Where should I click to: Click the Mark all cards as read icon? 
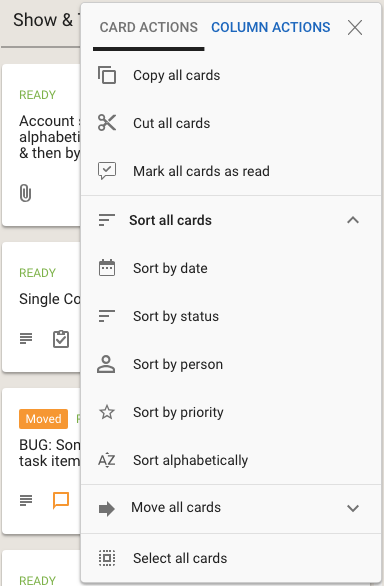(x=107, y=171)
